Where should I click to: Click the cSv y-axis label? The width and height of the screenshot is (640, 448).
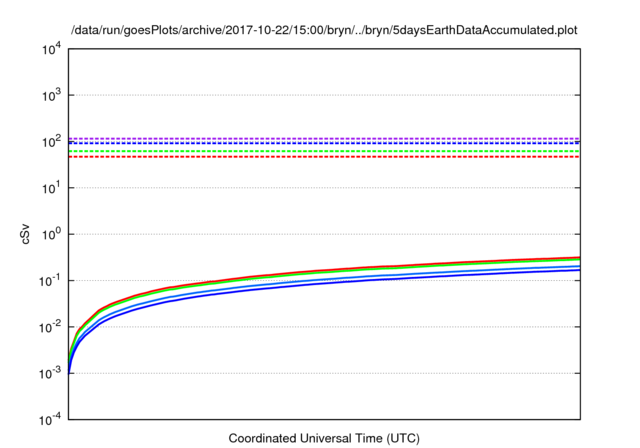25,234
